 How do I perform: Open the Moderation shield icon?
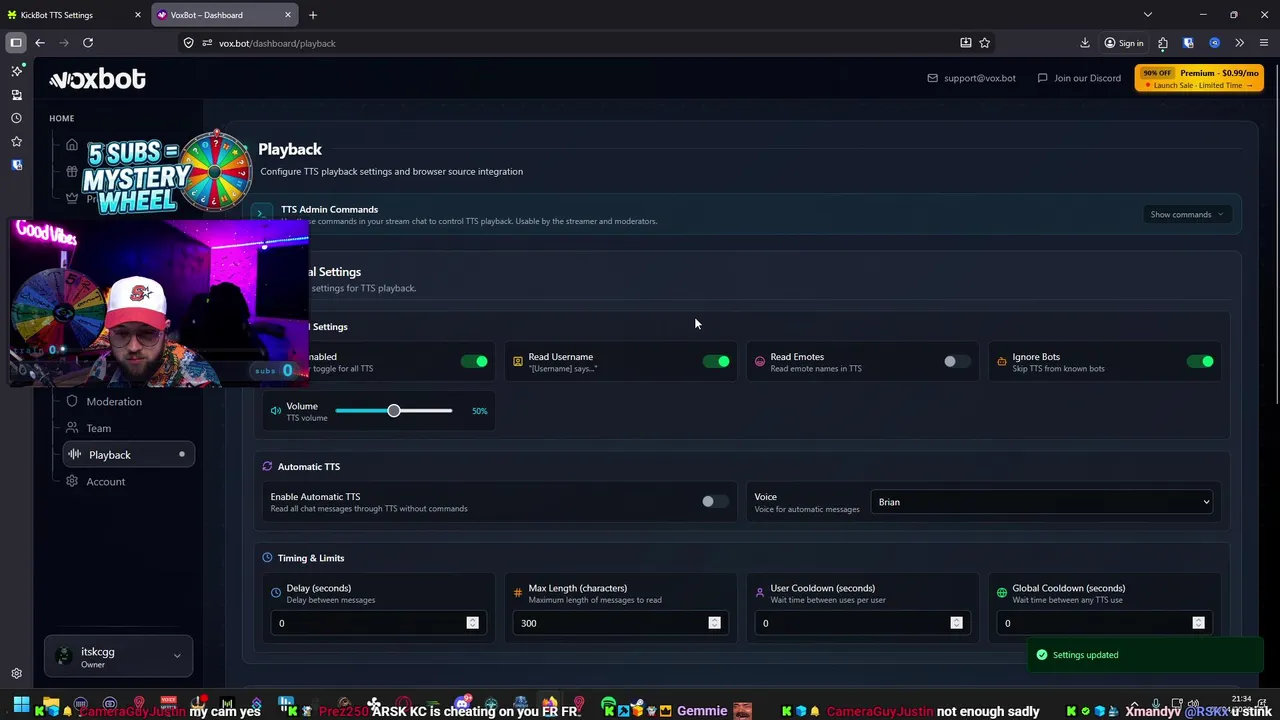pyautogui.click(x=72, y=401)
